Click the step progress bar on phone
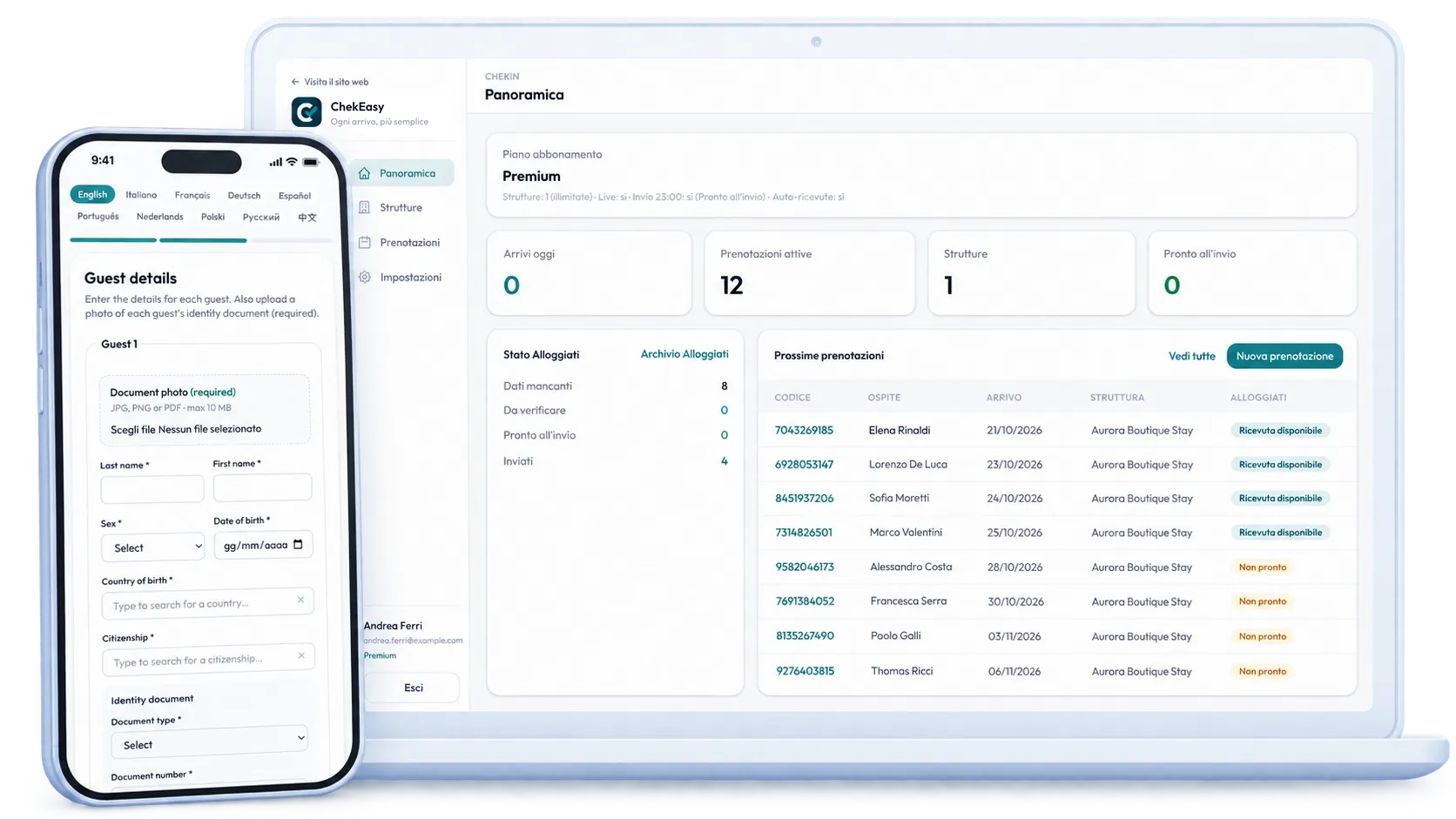The width and height of the screenshot is (1456, 819). tap(201, 239)
